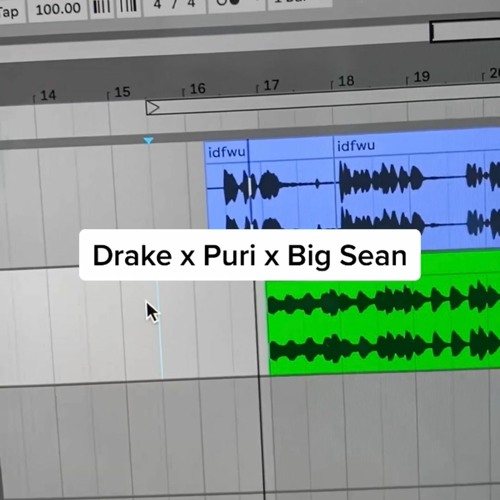Select the second idfwu clip title
This screenshot has height=500, width=500.
[x=356, y=146]
